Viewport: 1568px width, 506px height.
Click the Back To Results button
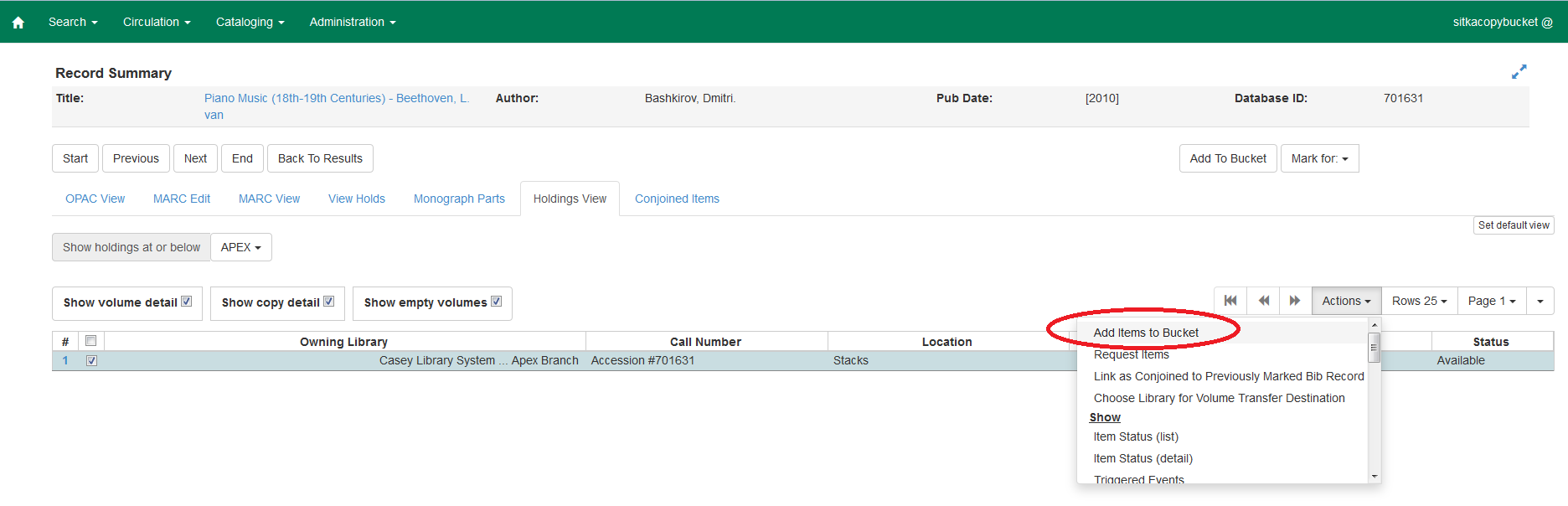pyautogui.click(x=320, y=158)
